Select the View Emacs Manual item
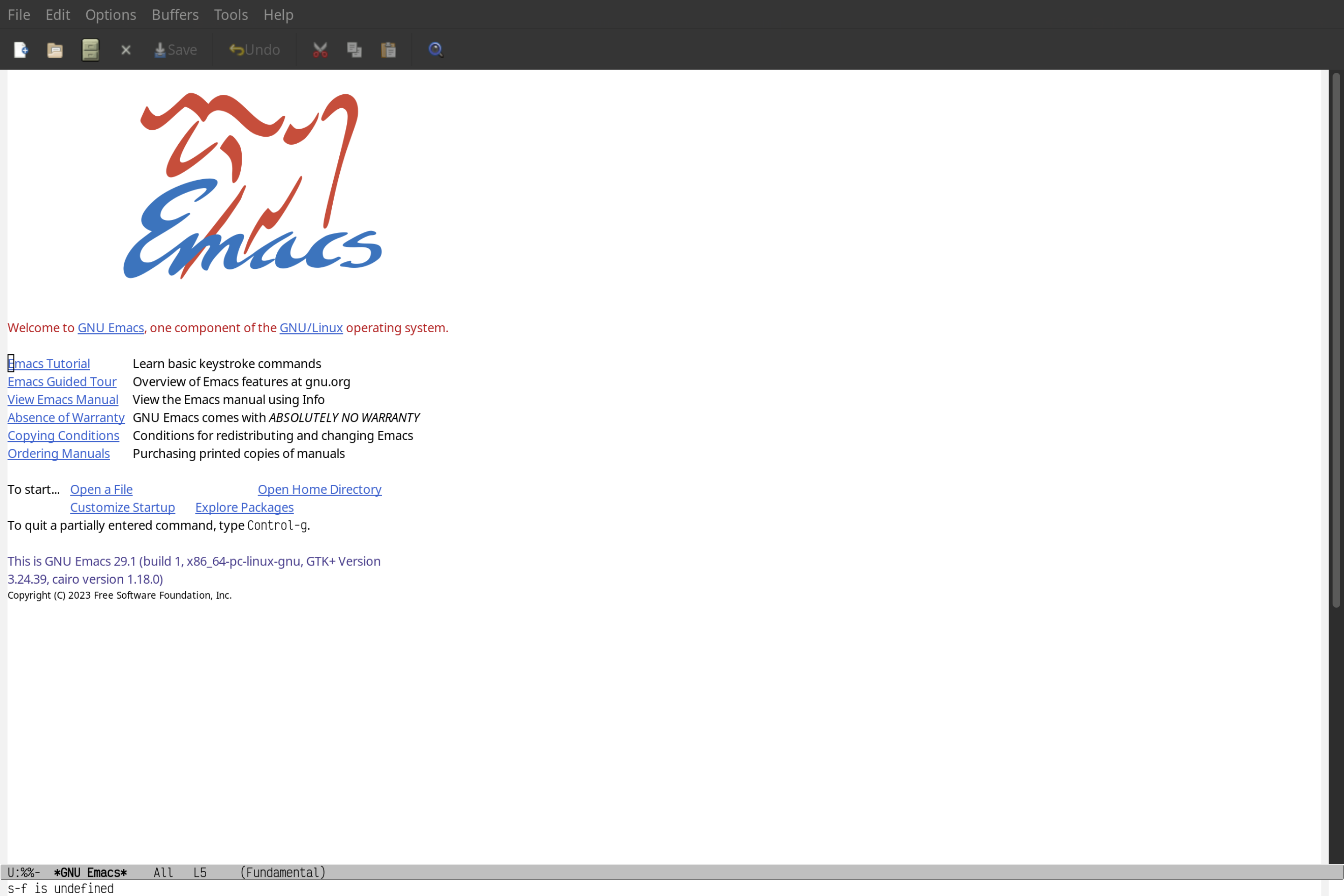This screenshot has height=896, width=1344. tap(63, 399)
